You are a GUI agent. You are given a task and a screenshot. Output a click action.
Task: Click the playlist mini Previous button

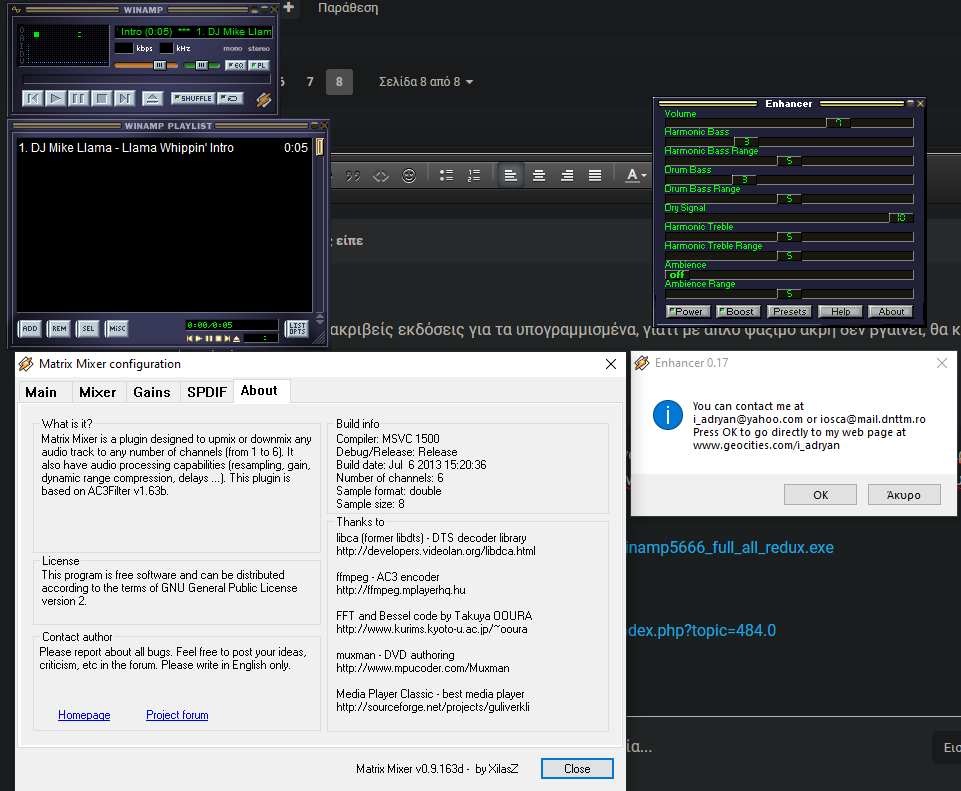[x=190, y=338]
